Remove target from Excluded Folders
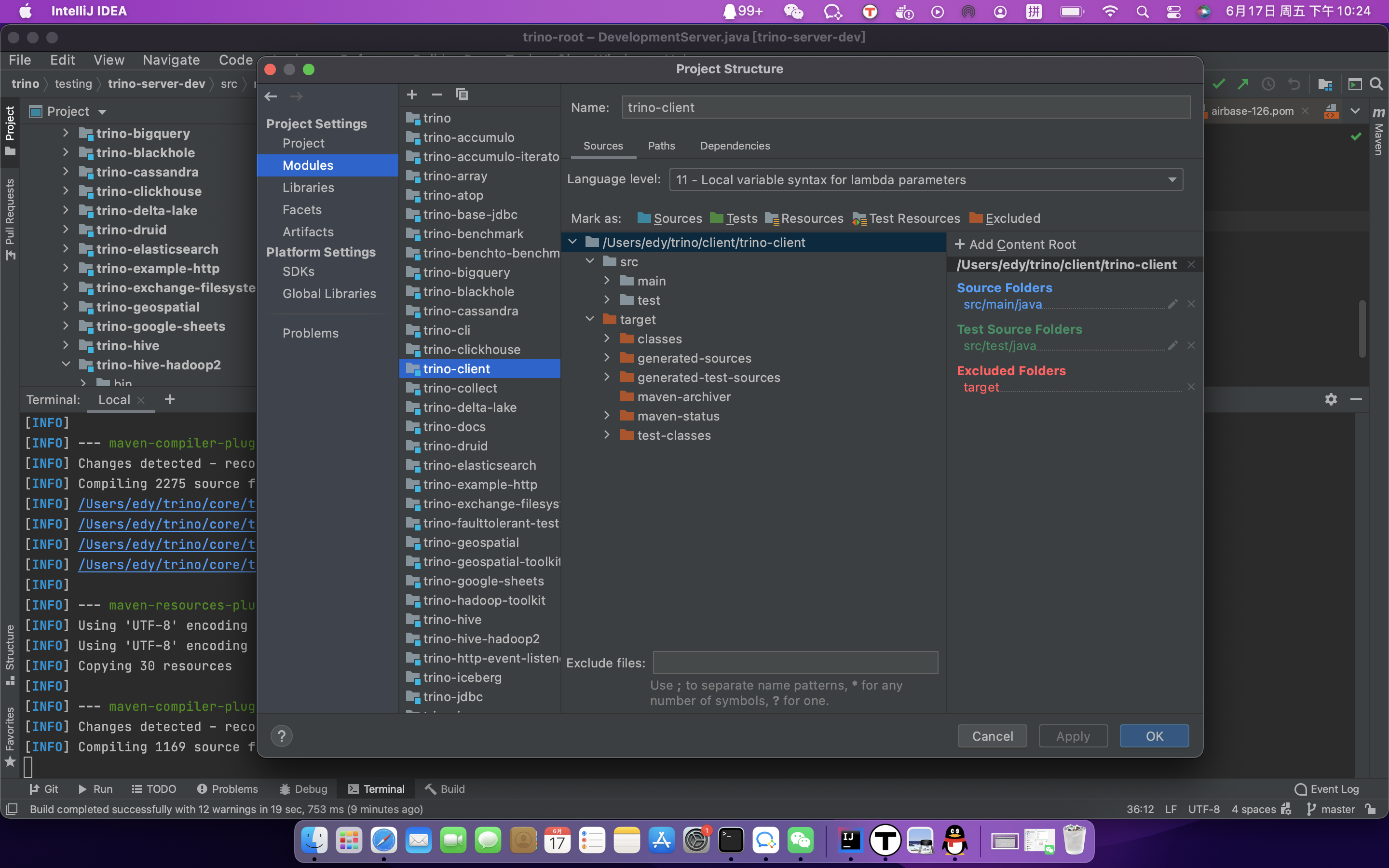Image resolution: width=1389 pixels, height=868 pixels. (1191, 386)
